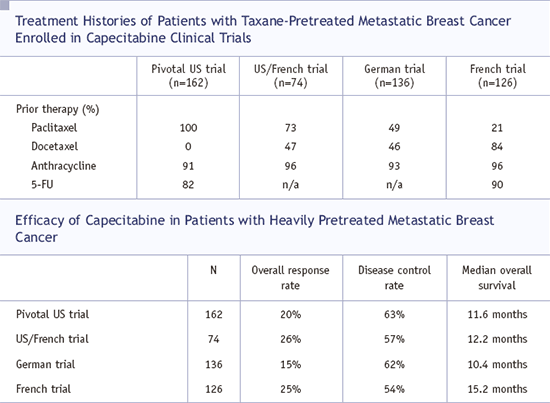Select the Paclitaxel row label
The image size is (550, 403).
[54, 128]
